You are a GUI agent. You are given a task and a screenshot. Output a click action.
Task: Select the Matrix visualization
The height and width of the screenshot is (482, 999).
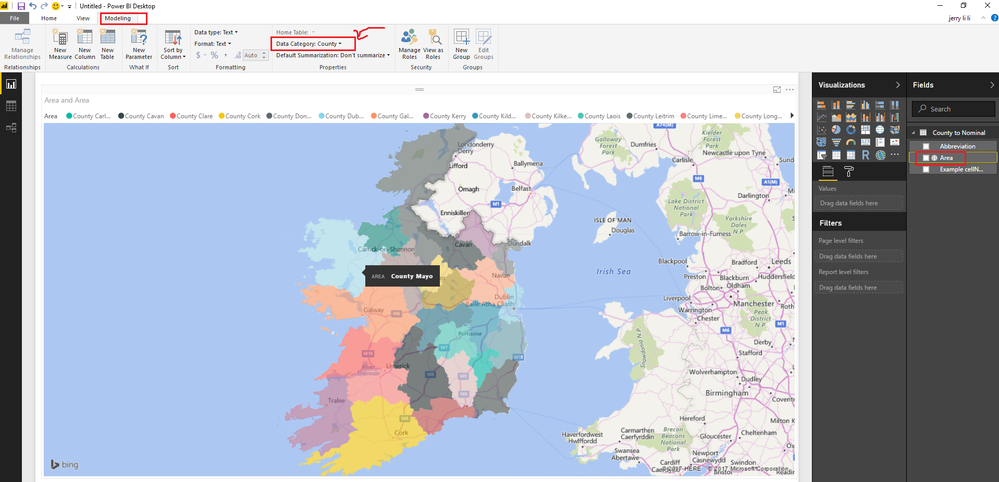(851, 154)
